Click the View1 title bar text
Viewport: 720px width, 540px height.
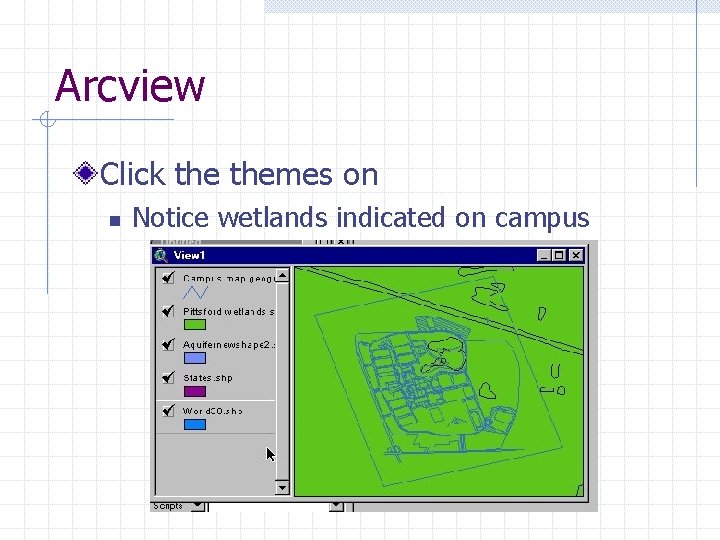pyautogui.click(x=189, y=255)
